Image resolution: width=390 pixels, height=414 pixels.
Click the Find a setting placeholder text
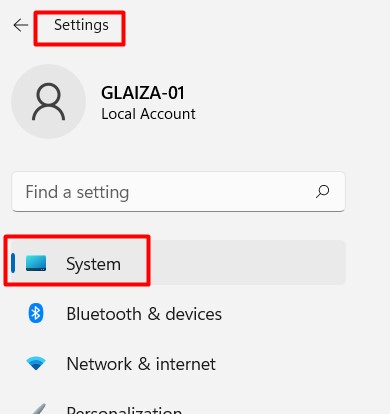[77, 192]
